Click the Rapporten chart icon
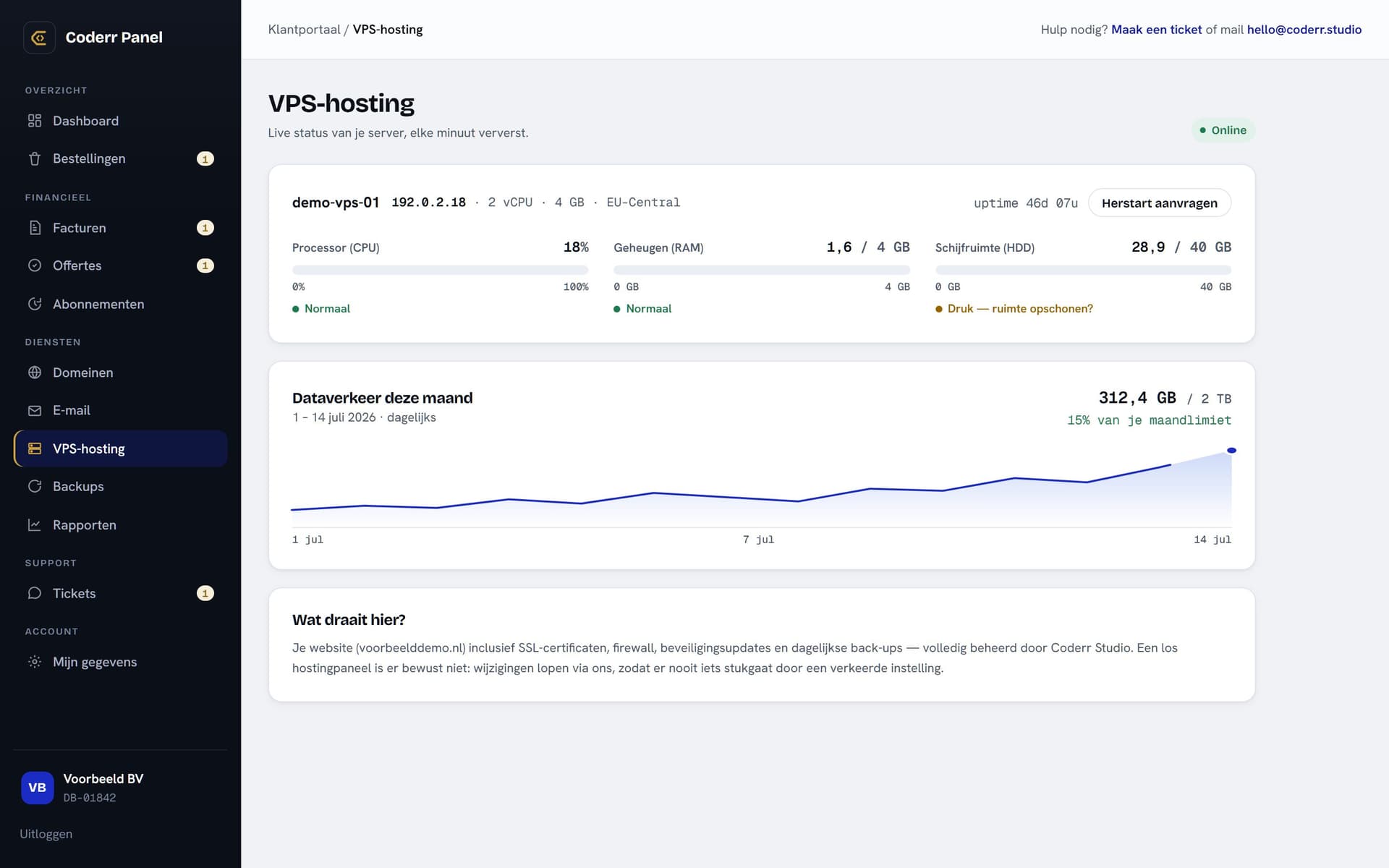 coord(35,525)
